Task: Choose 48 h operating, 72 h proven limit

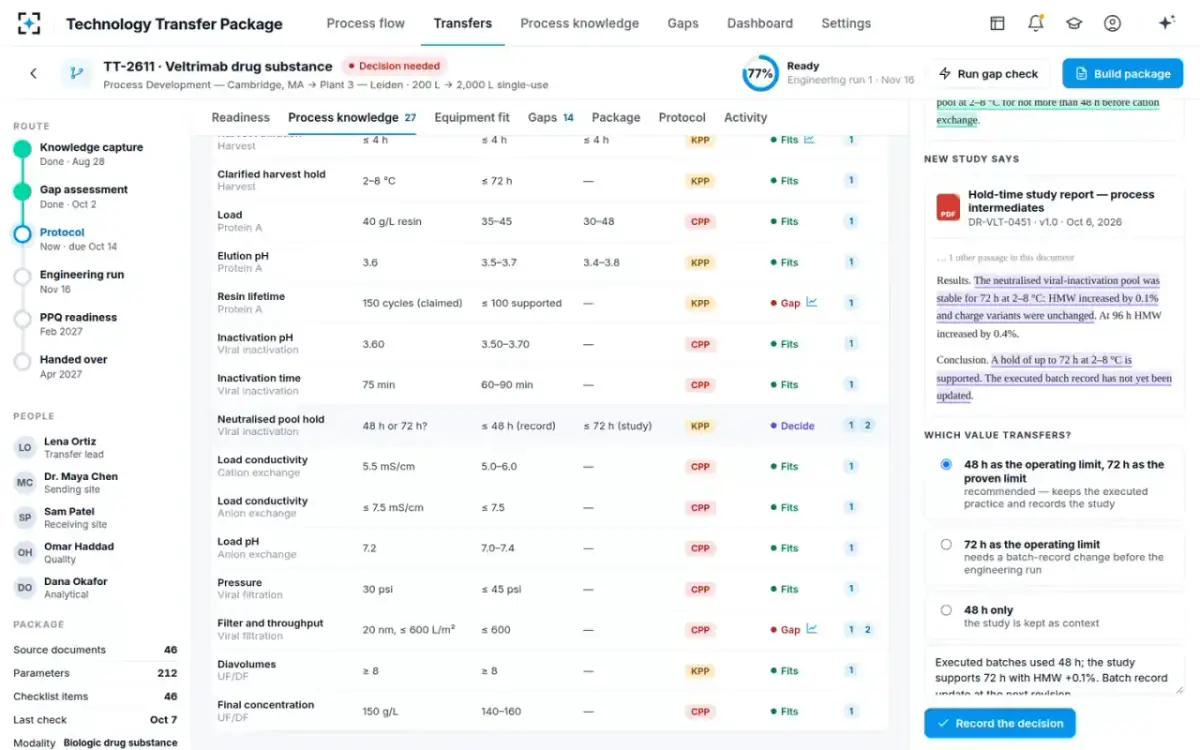Action: [x=946, y=465]
